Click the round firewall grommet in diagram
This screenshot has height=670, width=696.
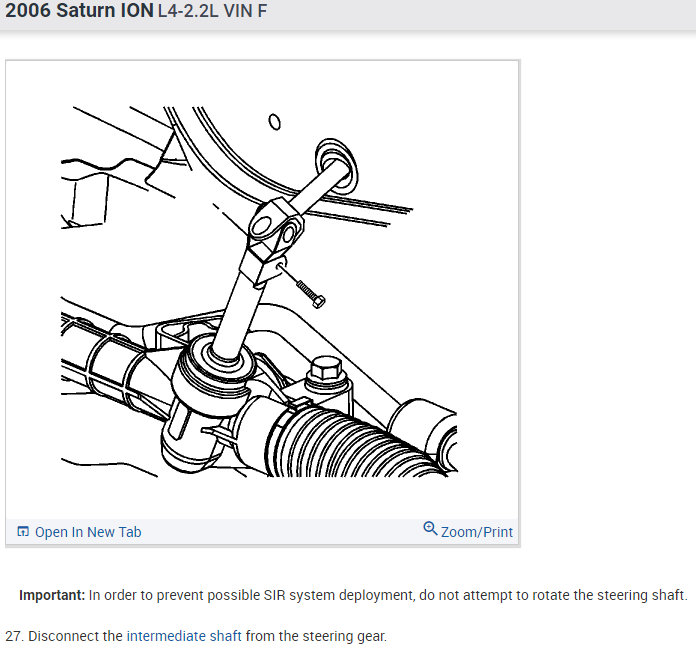pos(336,166)
